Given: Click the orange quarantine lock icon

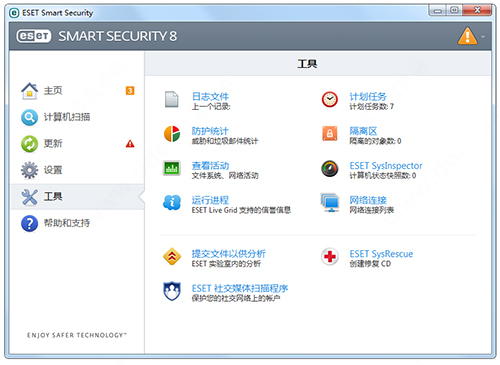Looking at the screenshot, I should pyautogui.click(x=329, y=134).
